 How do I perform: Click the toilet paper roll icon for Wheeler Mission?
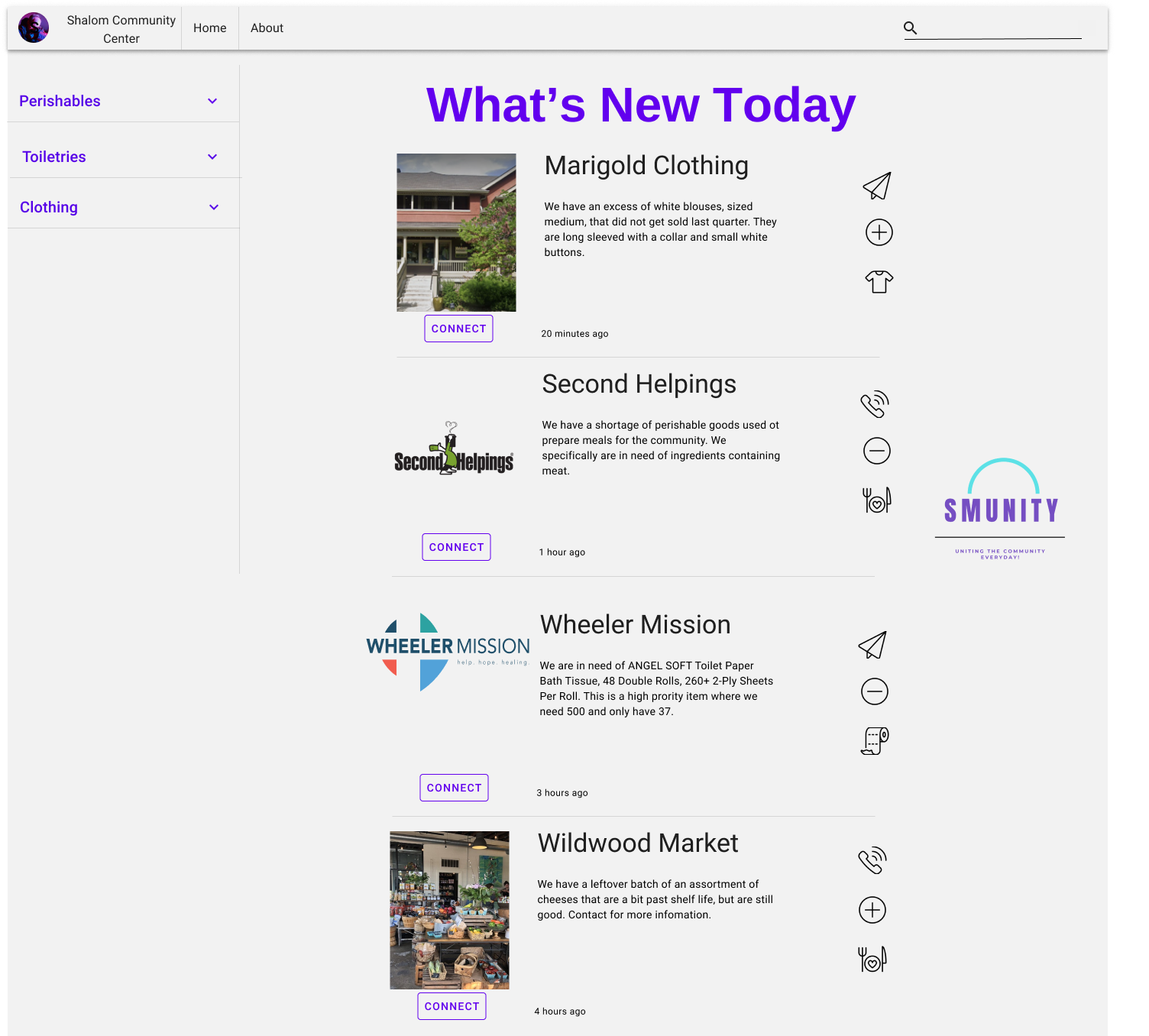click(875, 740)
